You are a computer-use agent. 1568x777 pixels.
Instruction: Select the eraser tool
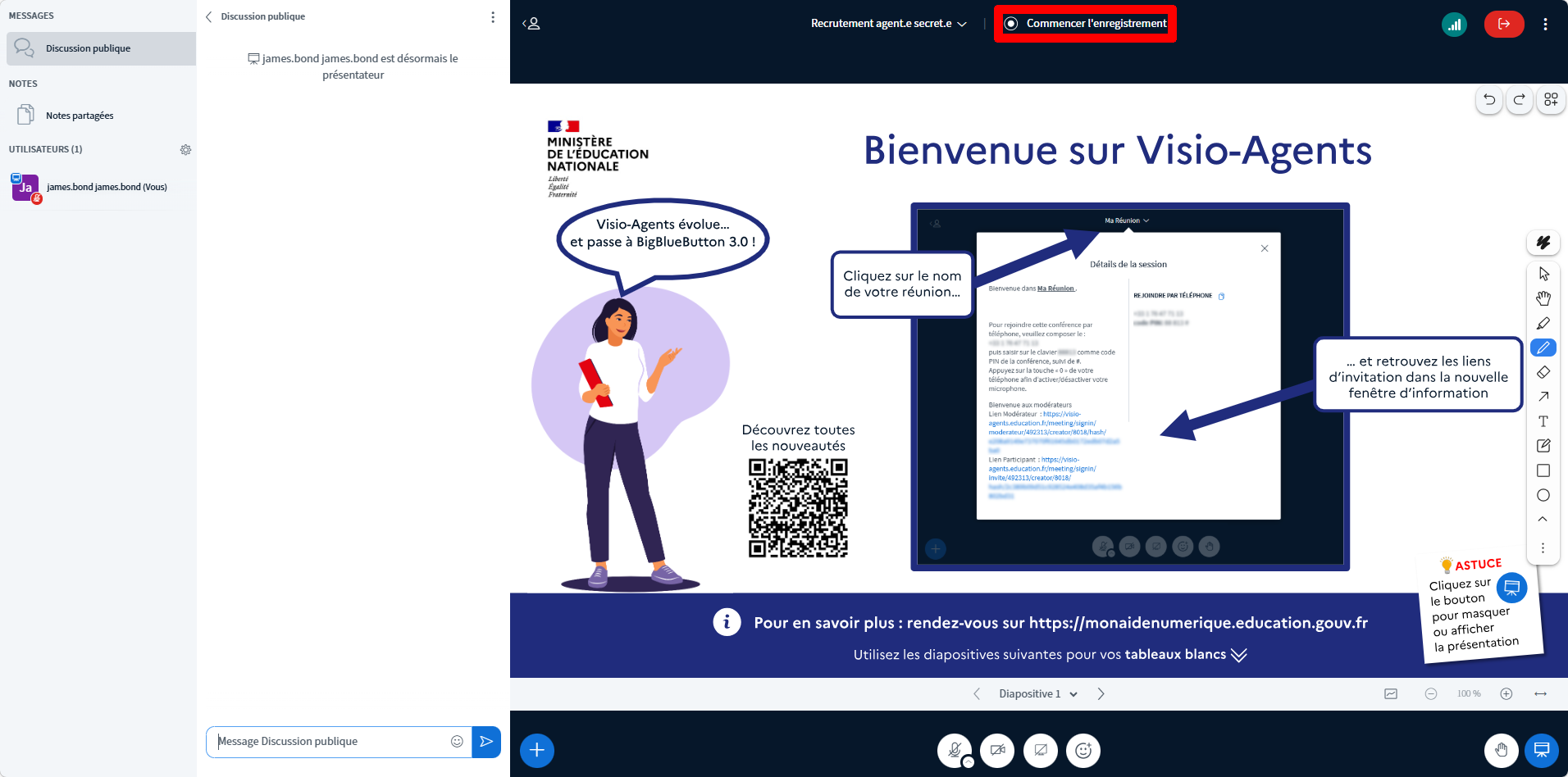coord(1543,372)
